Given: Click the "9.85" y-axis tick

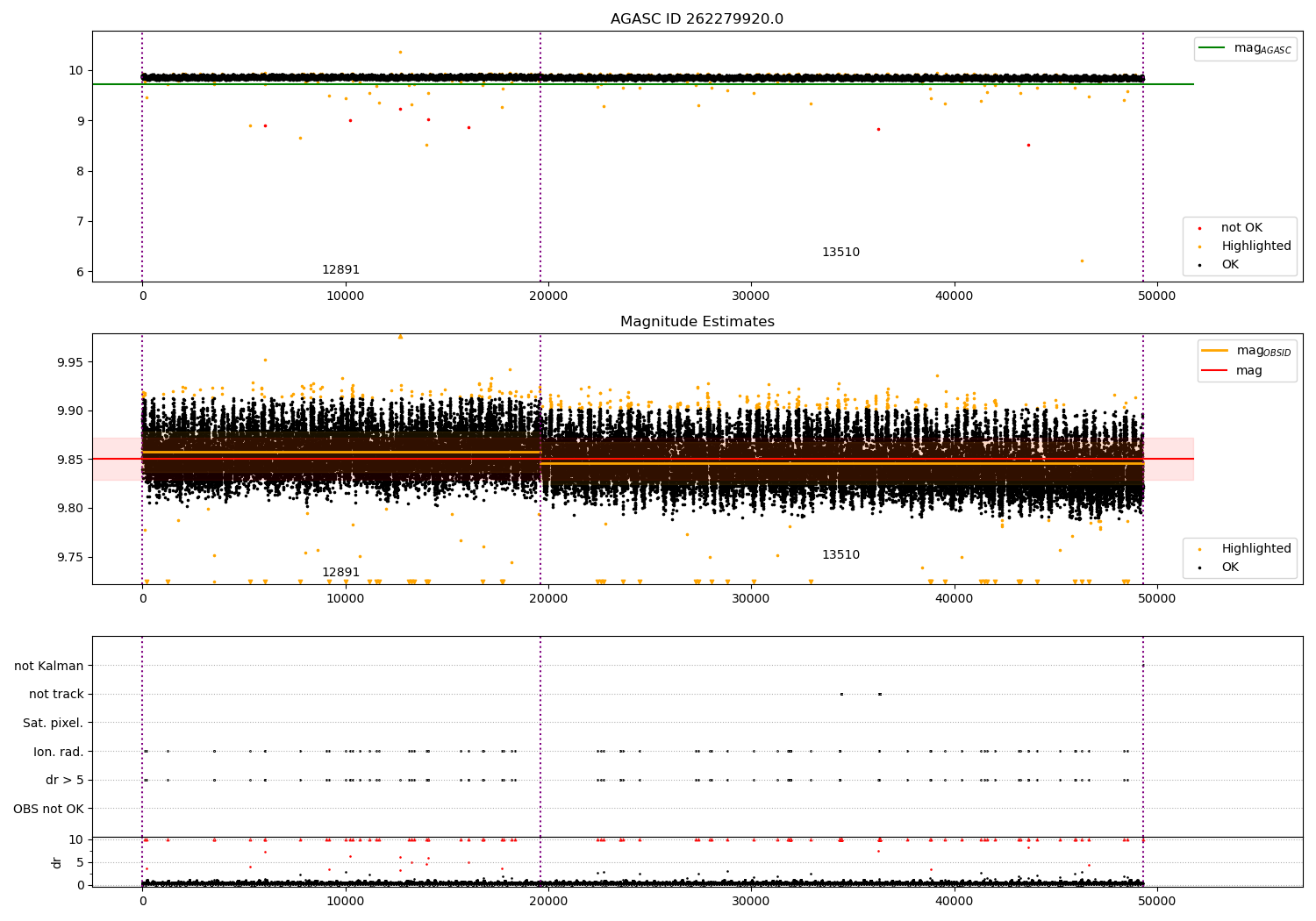Looking at the screenshot, I should (69, 460).
